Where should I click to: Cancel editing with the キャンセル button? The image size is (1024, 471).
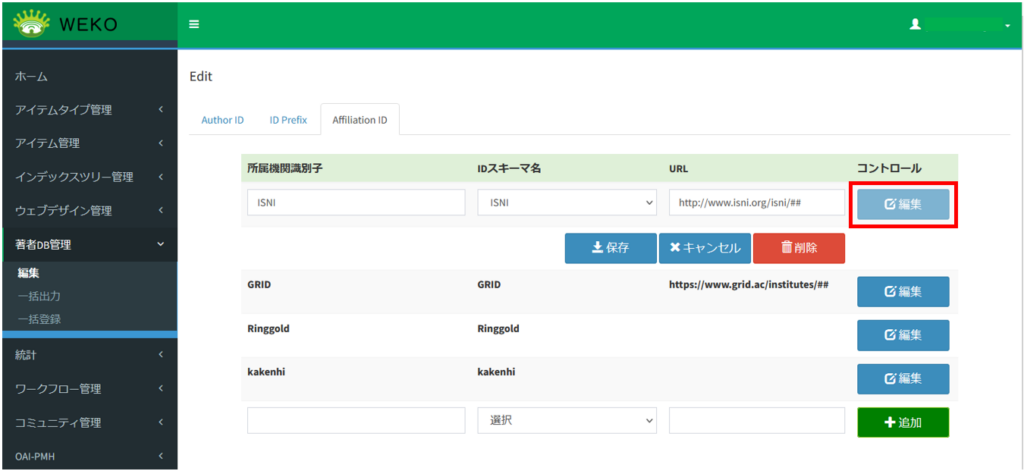704,248
